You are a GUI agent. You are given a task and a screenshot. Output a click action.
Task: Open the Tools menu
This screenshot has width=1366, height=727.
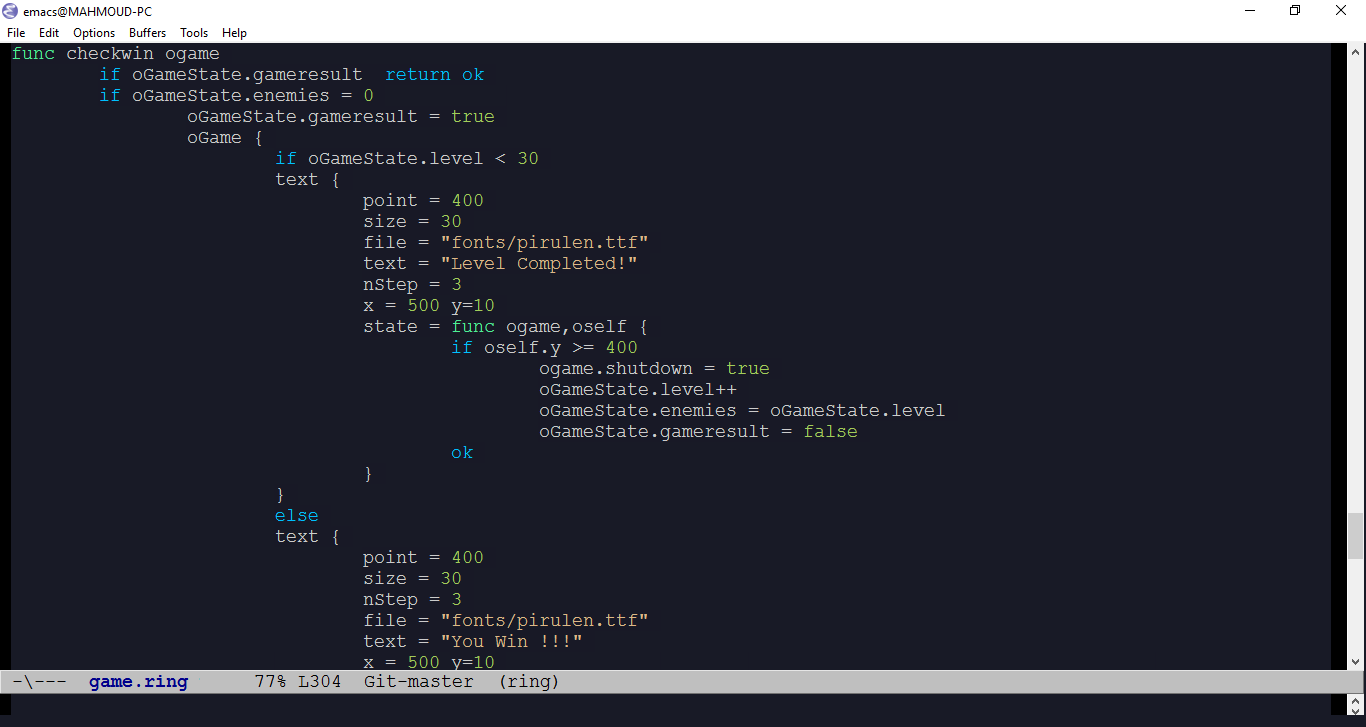tap(193, 32)
